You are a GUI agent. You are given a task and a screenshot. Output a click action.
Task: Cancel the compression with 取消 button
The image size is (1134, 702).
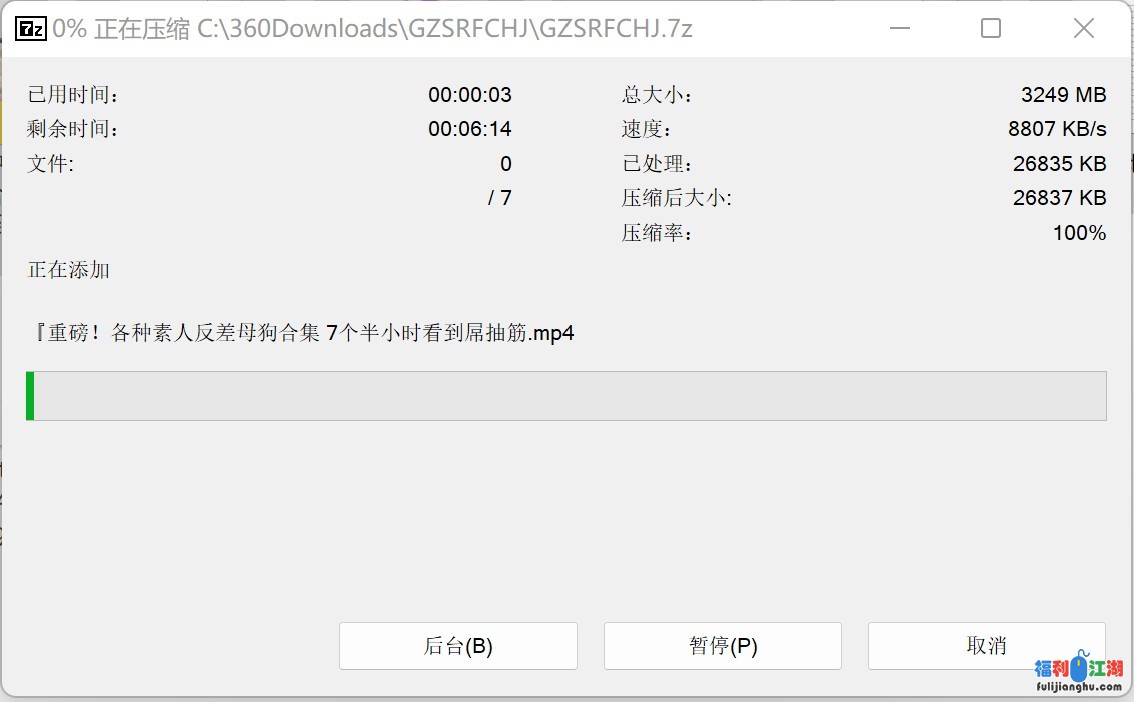coord(986,646)
